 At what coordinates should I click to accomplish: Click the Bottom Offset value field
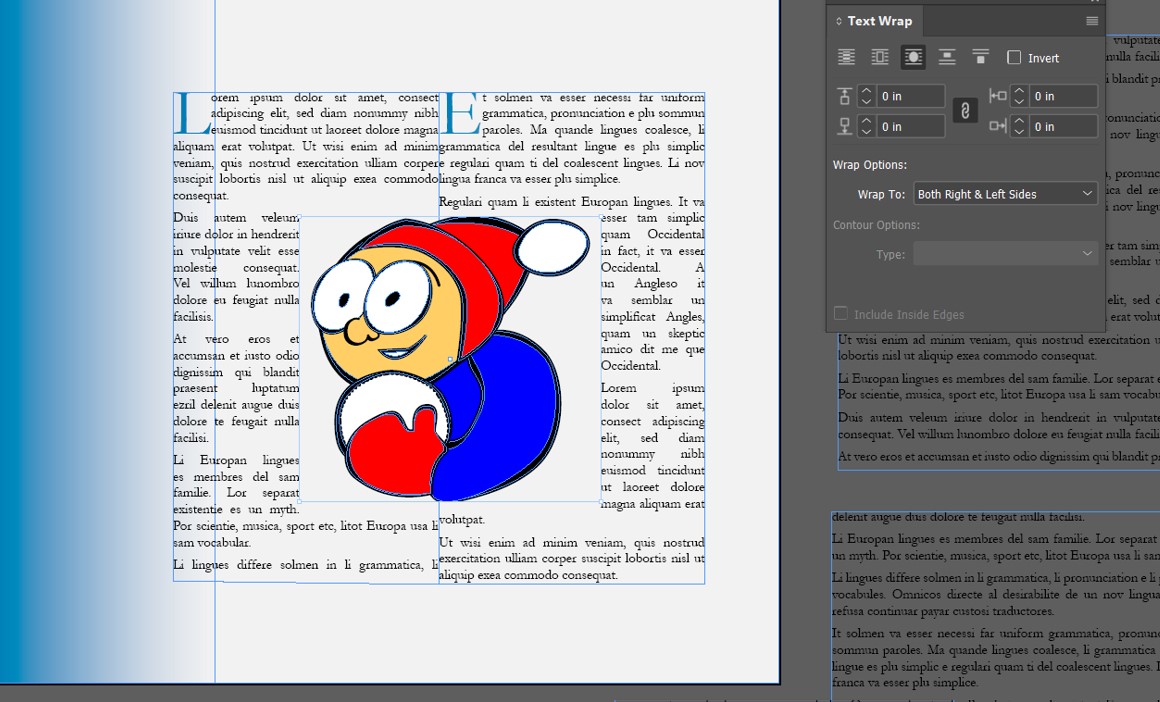[x=910, y=126]
